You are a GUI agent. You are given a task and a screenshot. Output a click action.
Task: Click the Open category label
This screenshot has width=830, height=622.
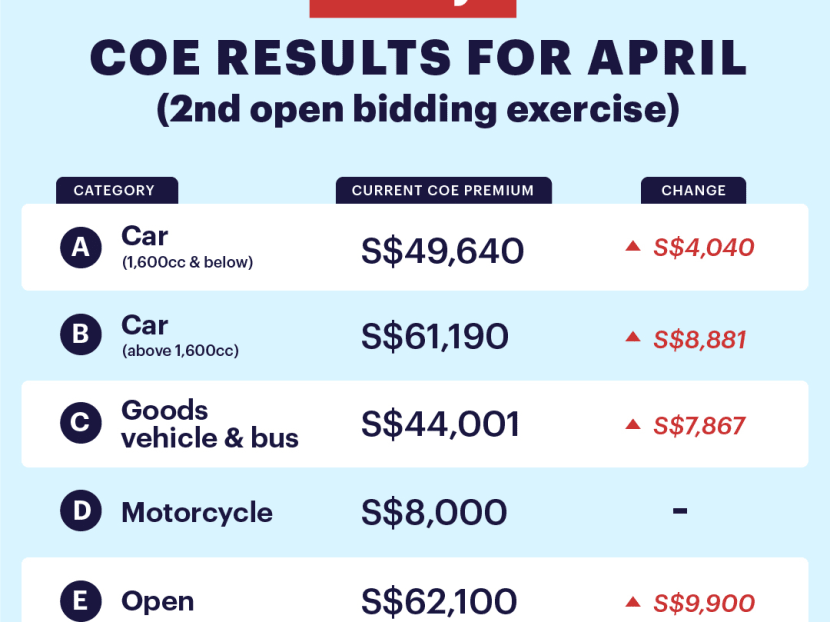tap(157, 602)
